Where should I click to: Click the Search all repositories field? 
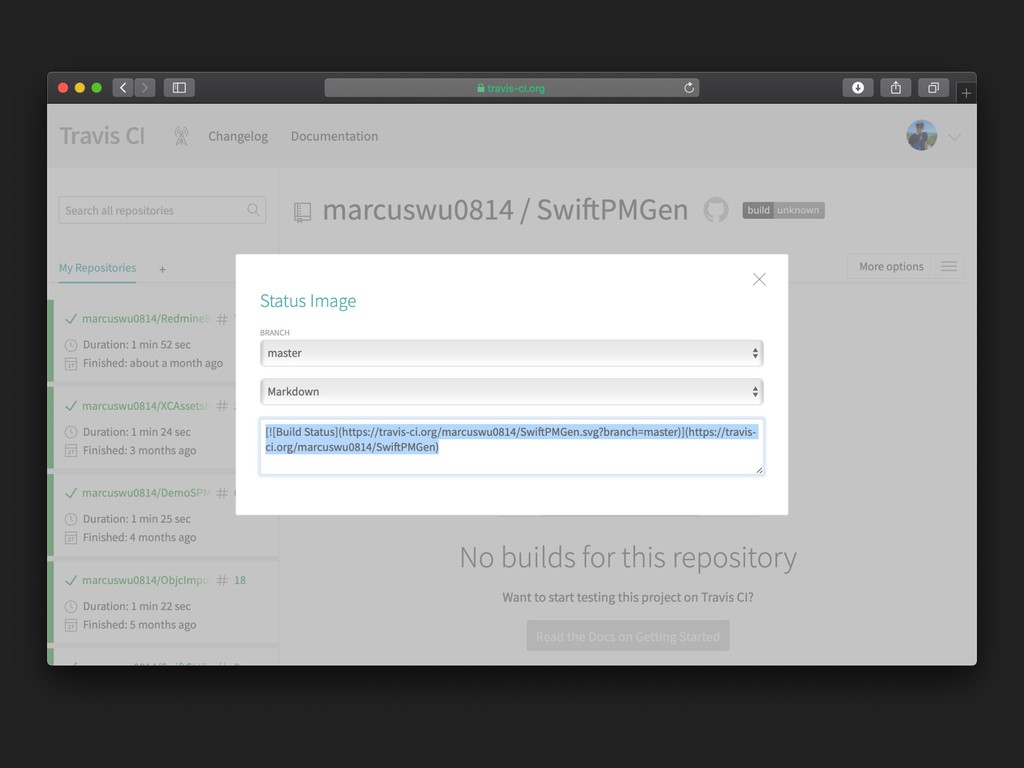[x=162, y=210]
